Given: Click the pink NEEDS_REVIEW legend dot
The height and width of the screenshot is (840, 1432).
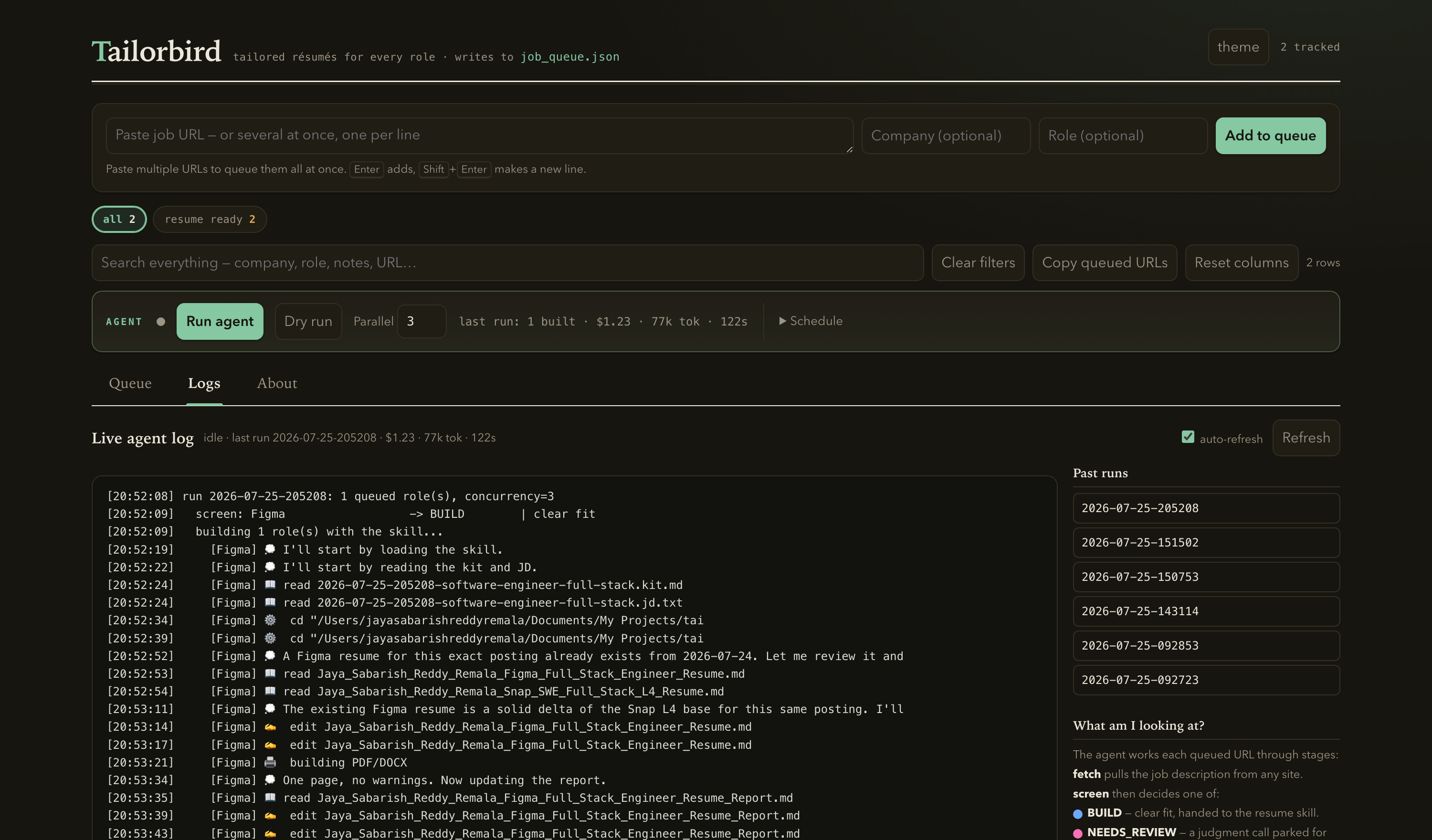Looking at the screenshot, I should (x=1077, y=833).
